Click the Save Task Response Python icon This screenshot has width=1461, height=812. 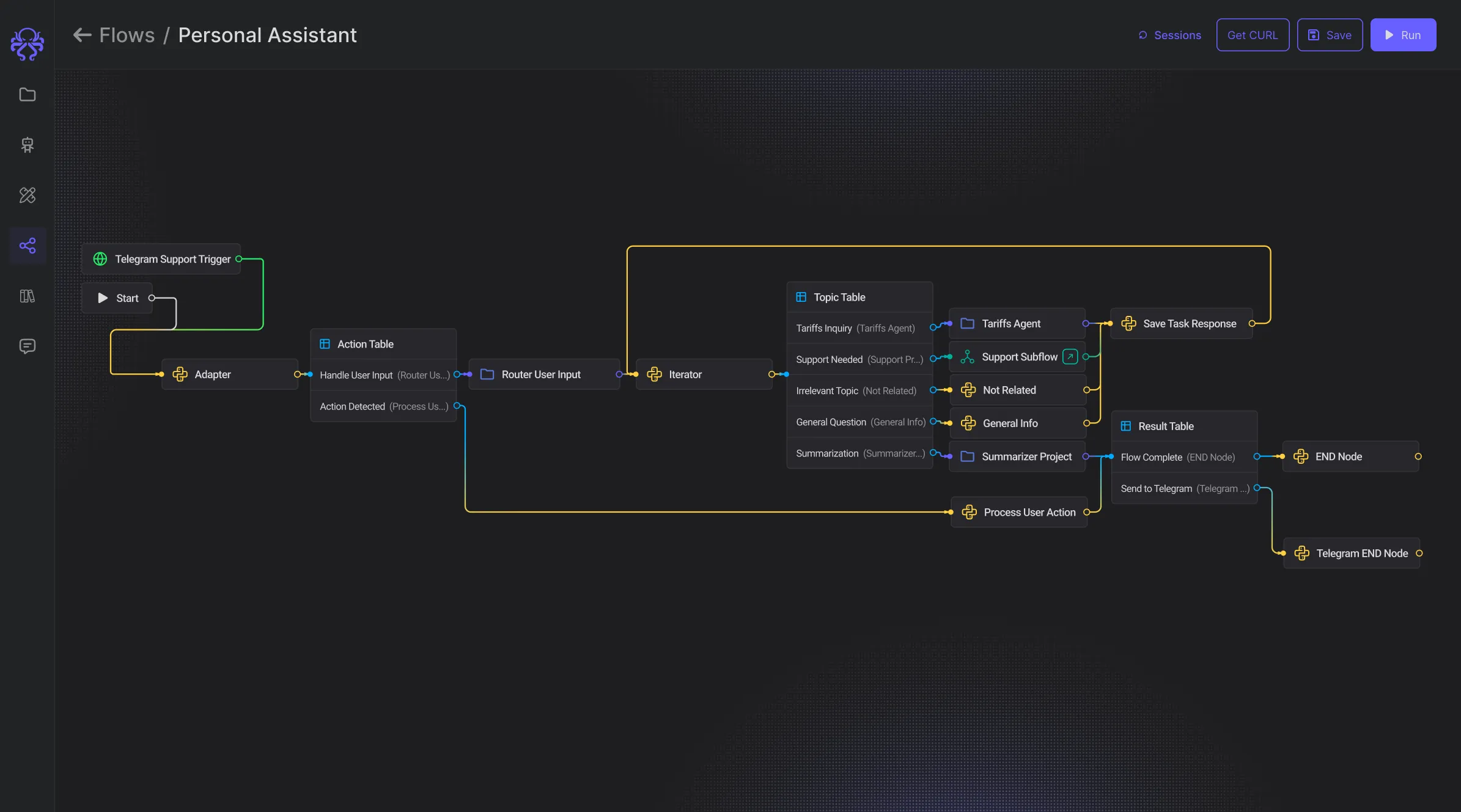click(x=1128, y=324)
